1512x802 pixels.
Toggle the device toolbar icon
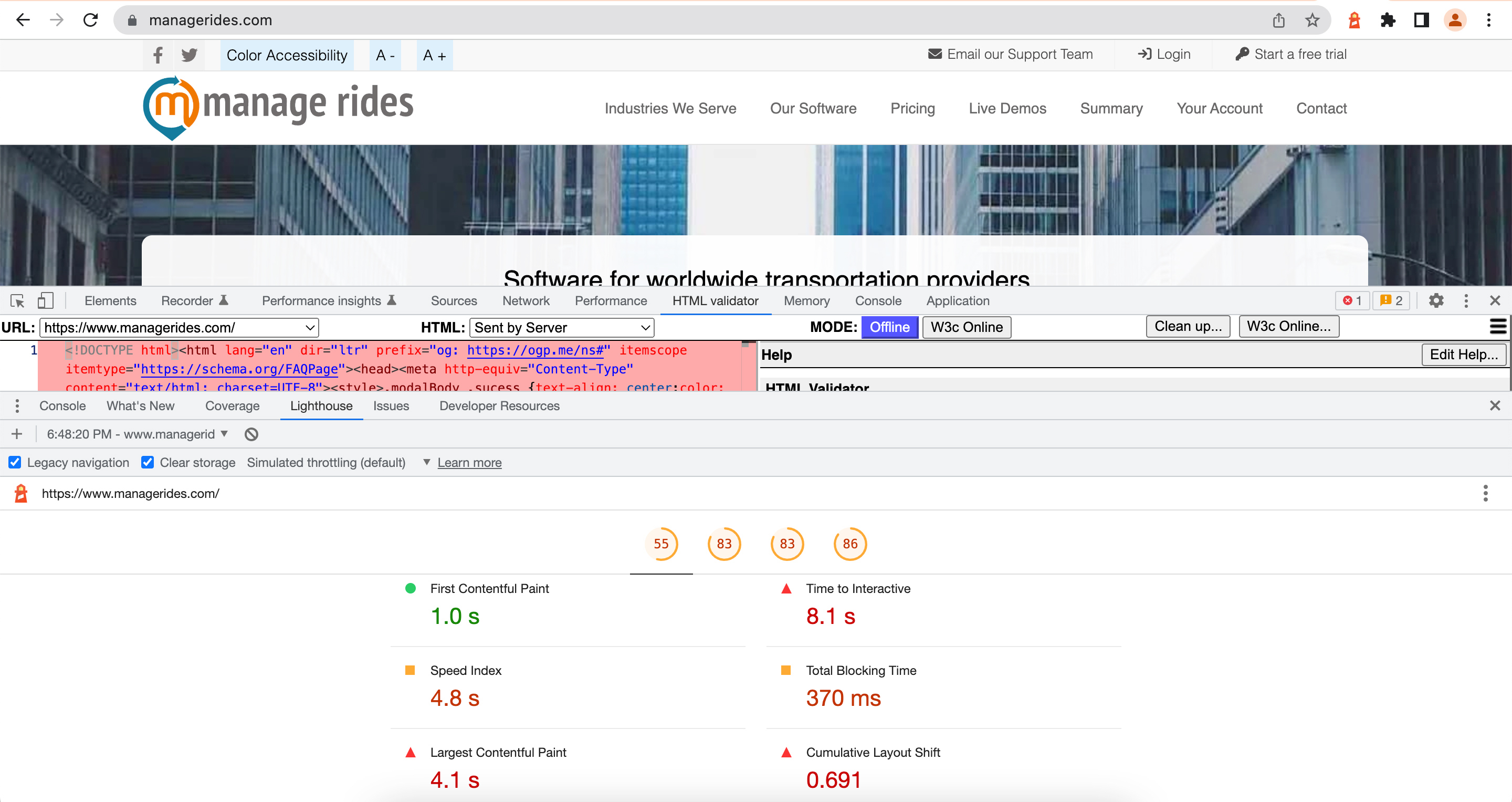(x=45, y=300)
